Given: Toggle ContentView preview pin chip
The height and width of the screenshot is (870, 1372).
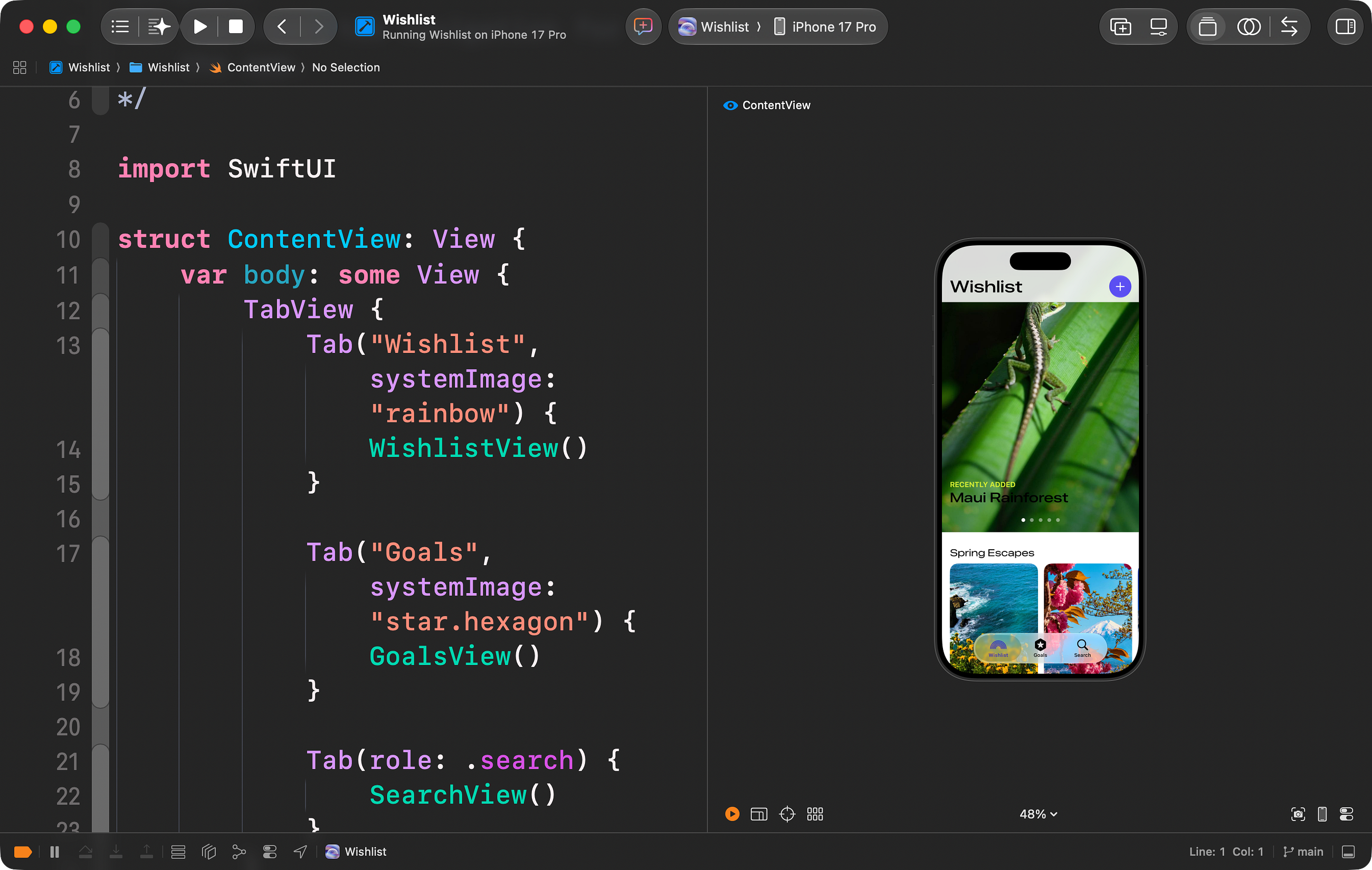Looking at the screenshot, I should click(767, 105).
